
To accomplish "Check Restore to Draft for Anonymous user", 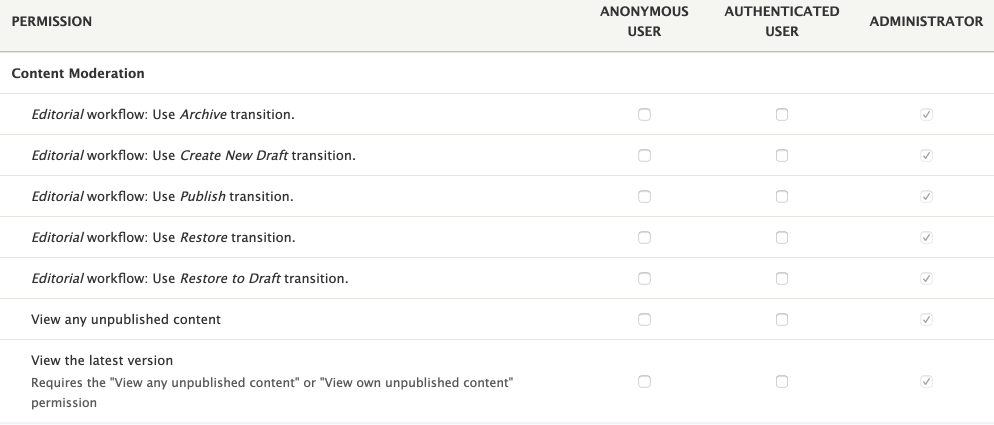I will click(x=644, y=279).
